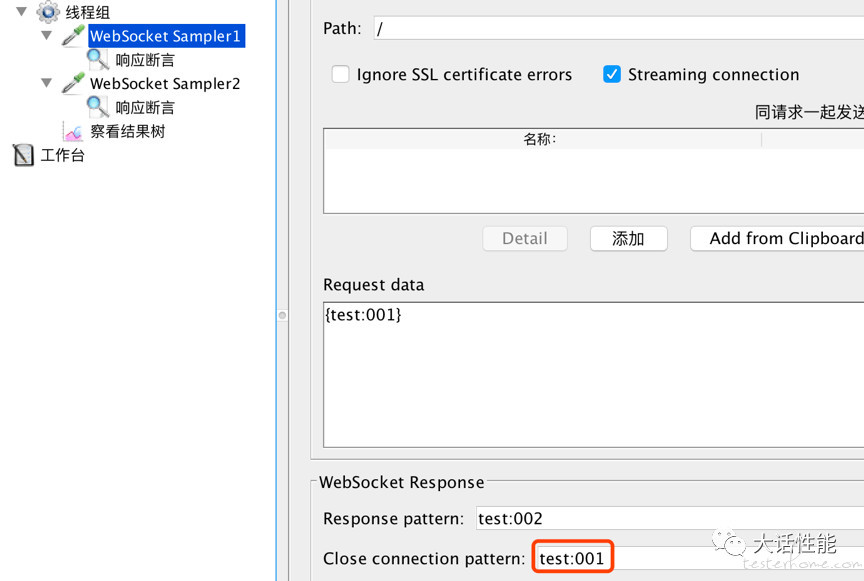Click into the Request data text area

(593, 375)
